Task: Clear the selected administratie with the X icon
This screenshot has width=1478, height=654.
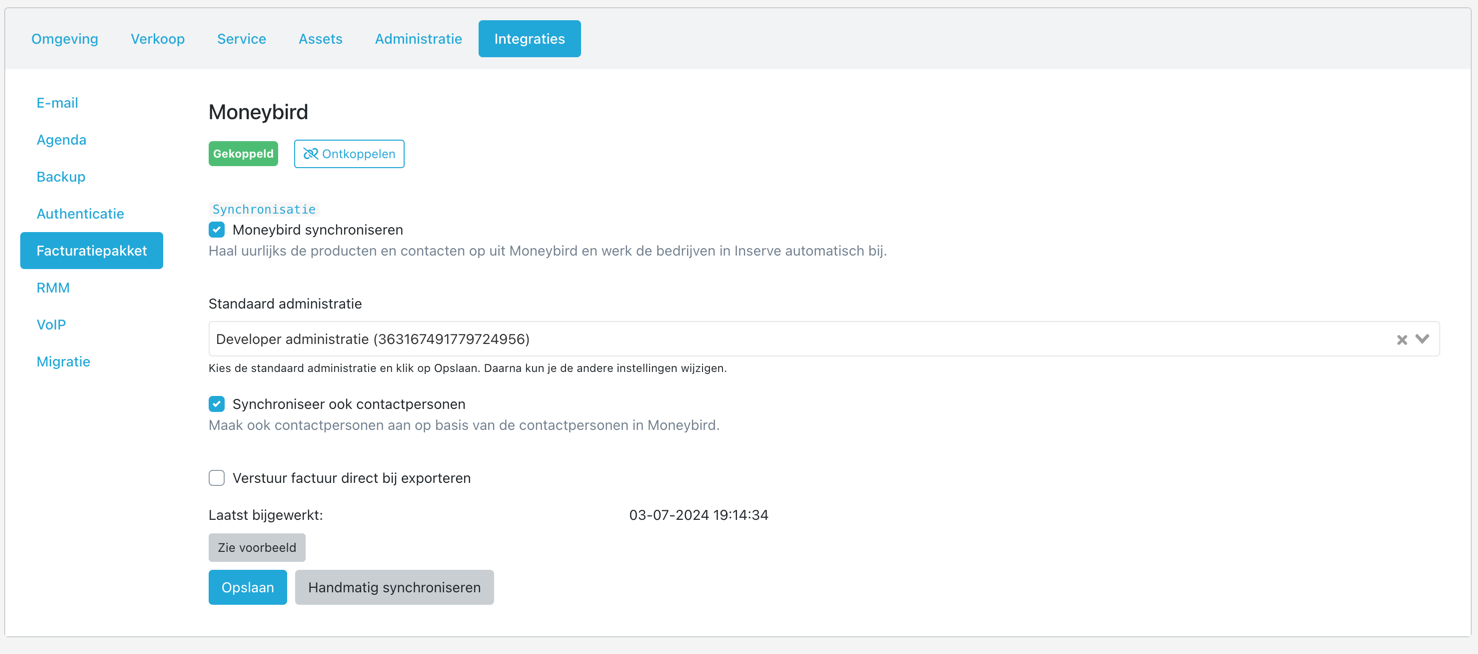Action: [1402, 340]
